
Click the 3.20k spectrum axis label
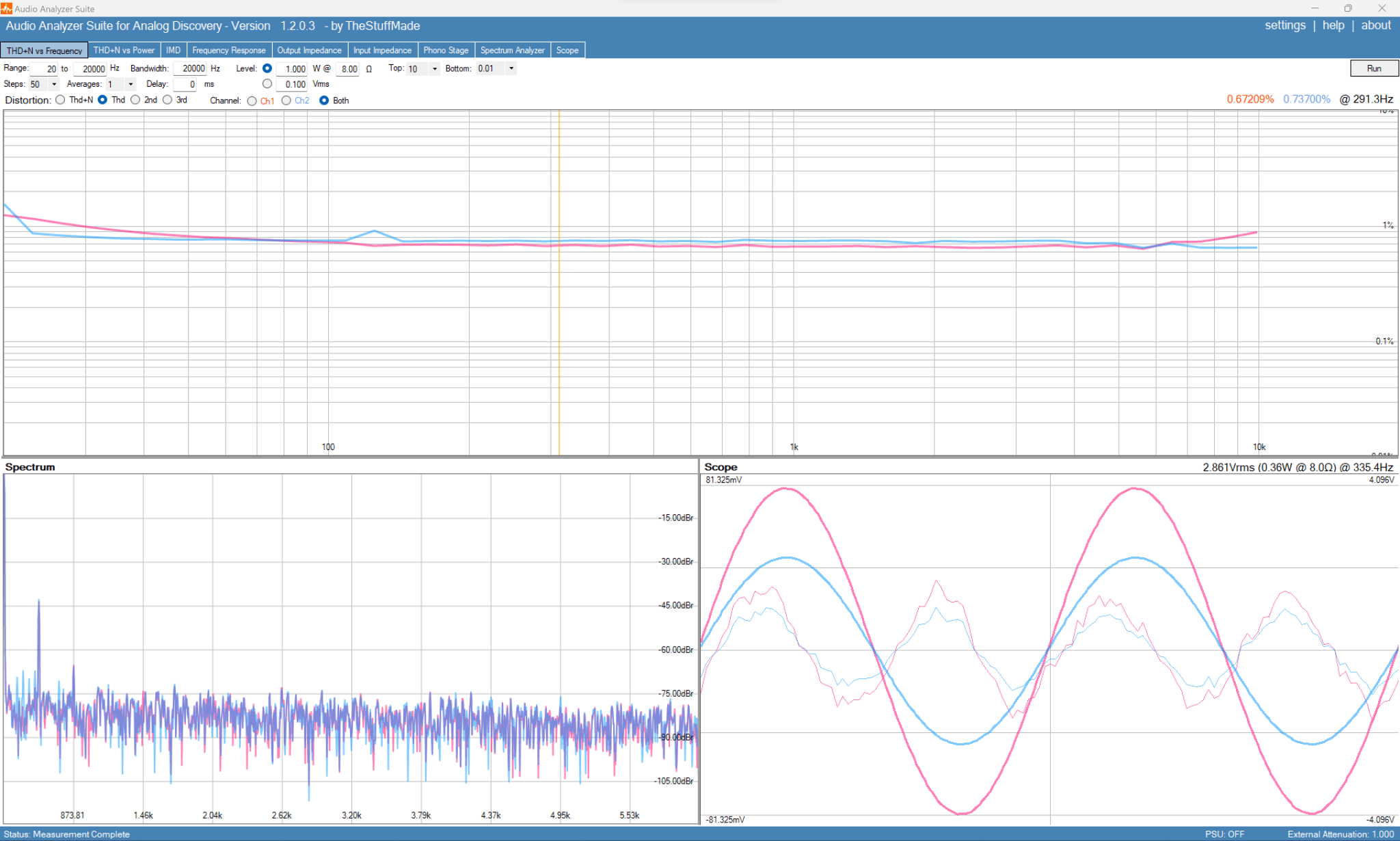pyautogui.click(x=351, y=816)
